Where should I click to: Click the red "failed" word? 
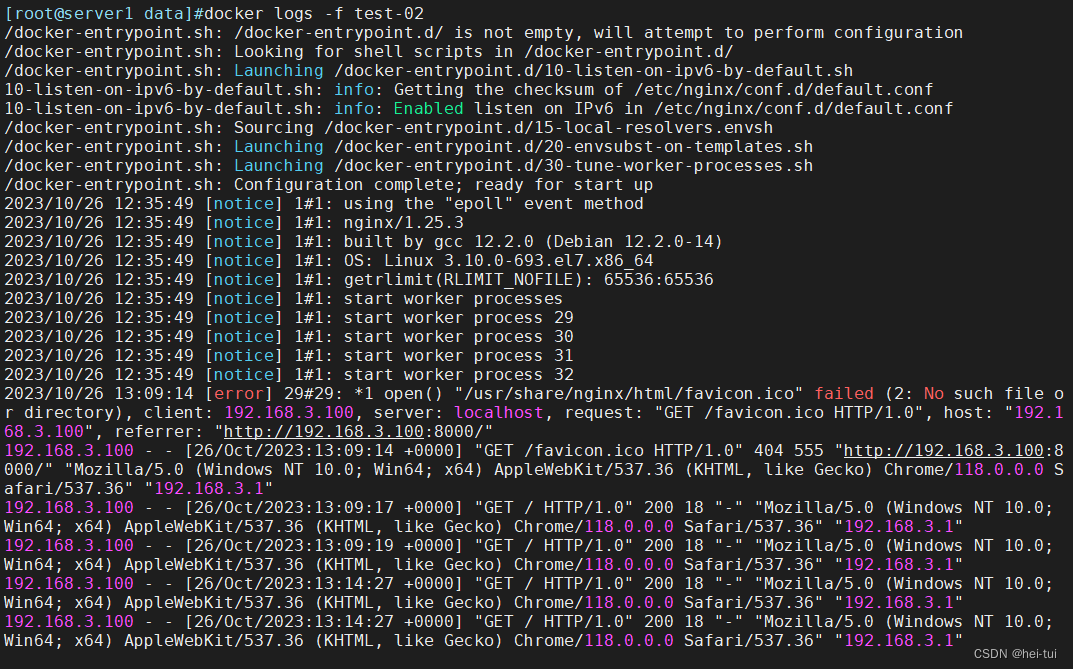[x=844, y=394]
